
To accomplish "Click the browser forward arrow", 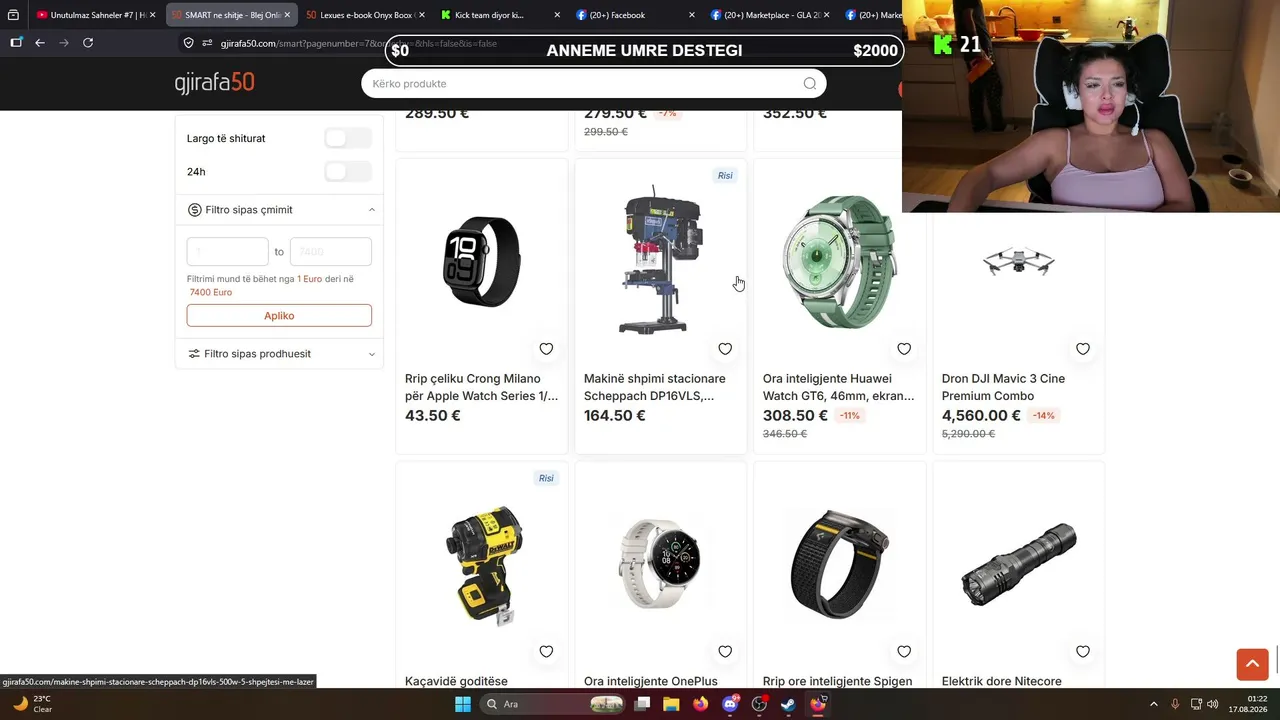I will [64, 43].
